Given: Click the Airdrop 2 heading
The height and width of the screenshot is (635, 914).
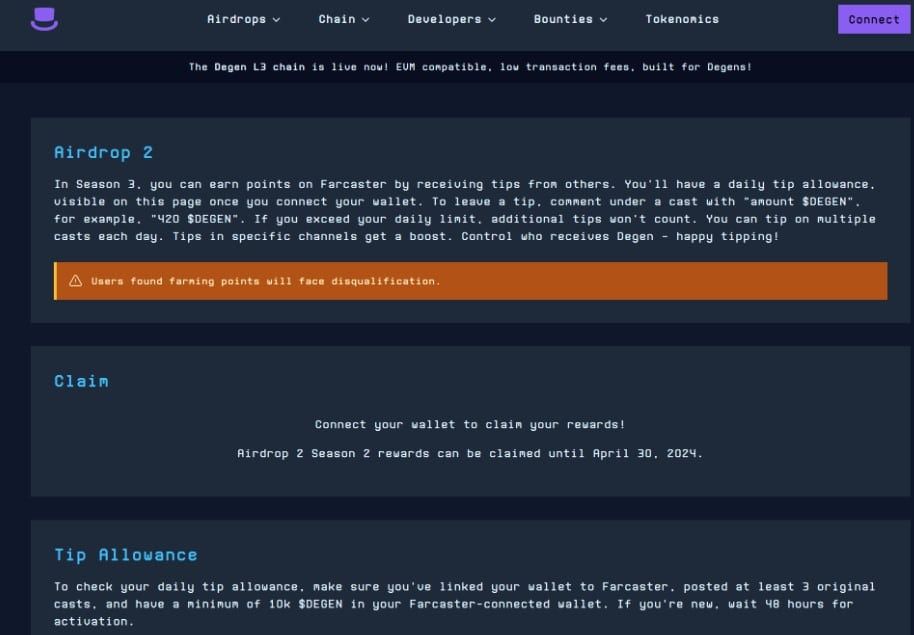Looking at the screenshot, I should (x=103, y=153).
